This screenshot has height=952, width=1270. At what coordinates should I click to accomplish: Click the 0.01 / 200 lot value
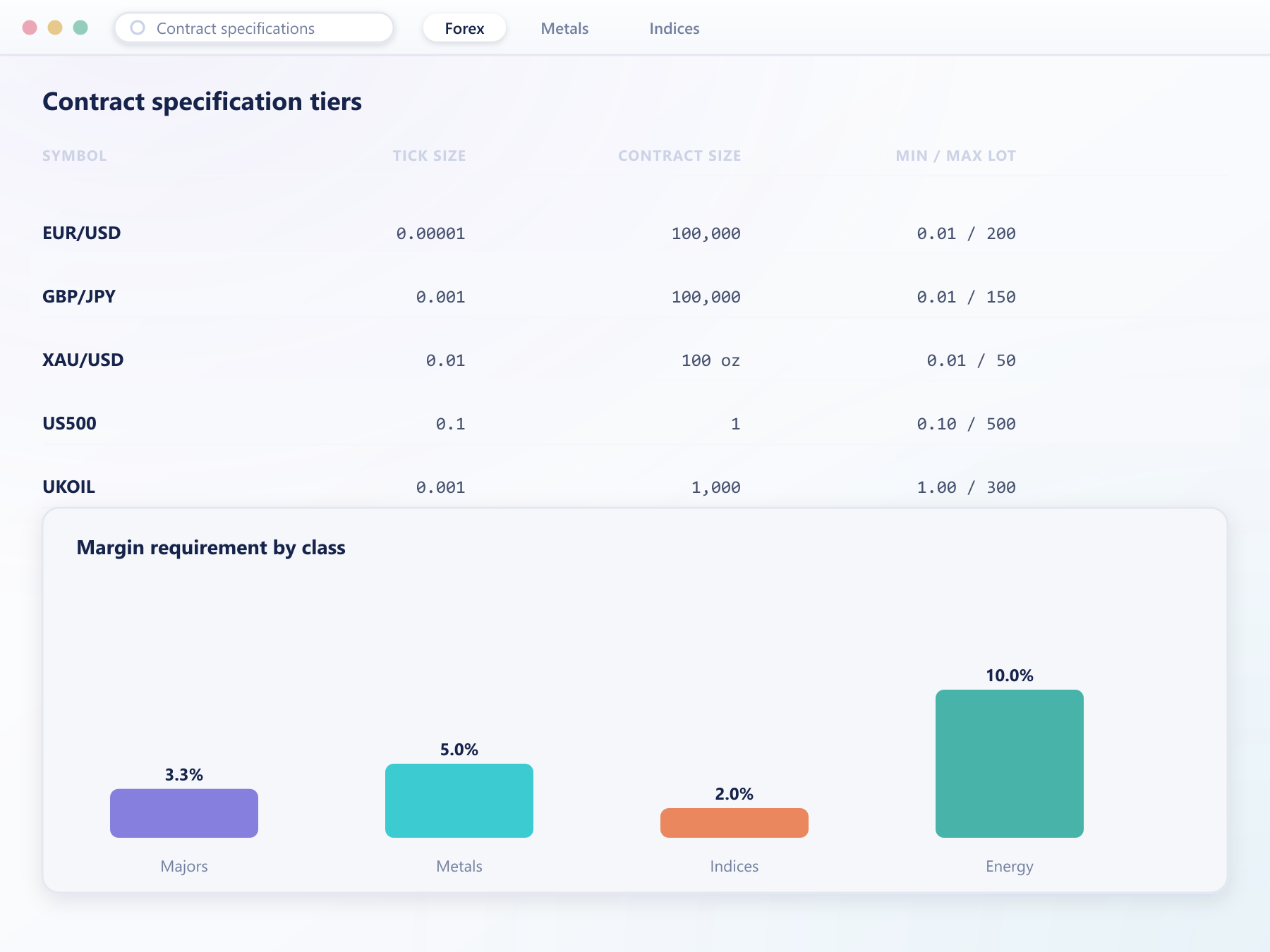966,233
